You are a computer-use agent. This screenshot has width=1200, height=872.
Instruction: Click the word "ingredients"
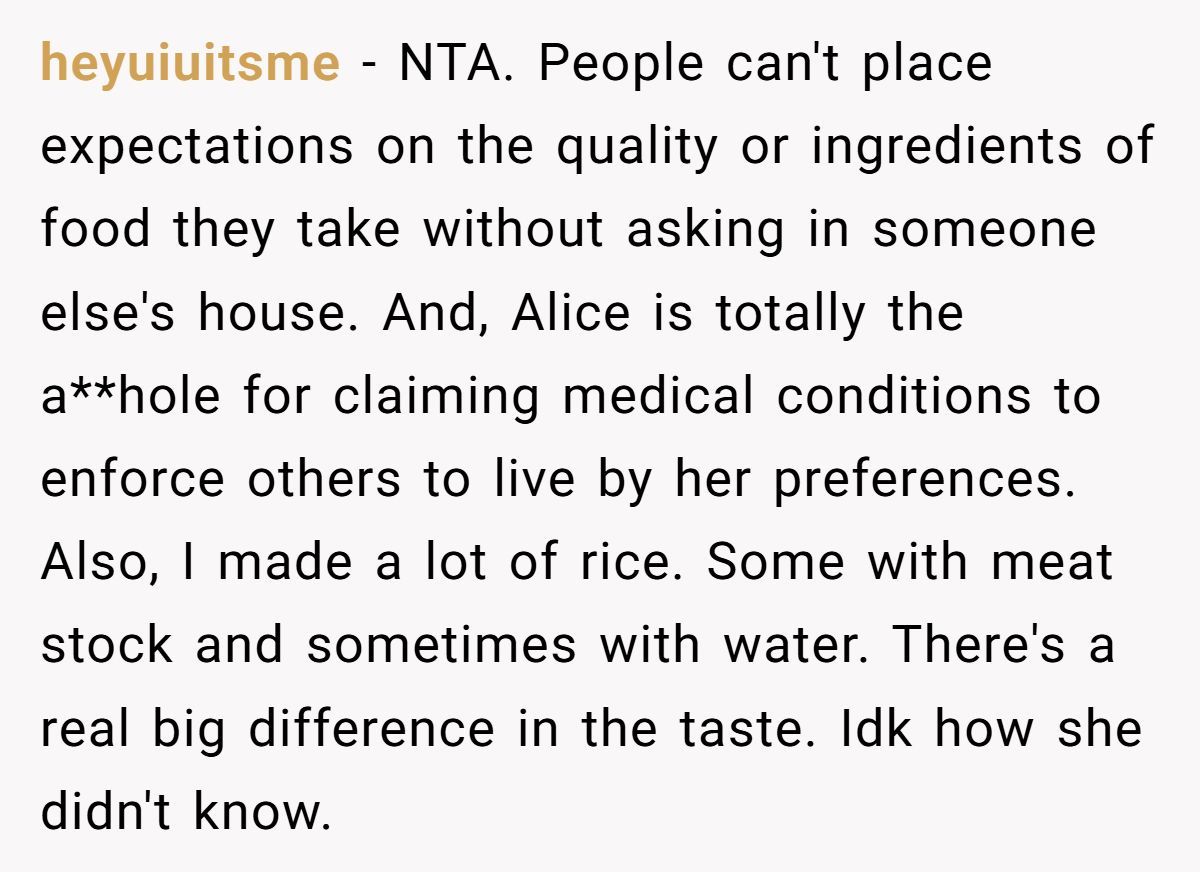point(946,147)
